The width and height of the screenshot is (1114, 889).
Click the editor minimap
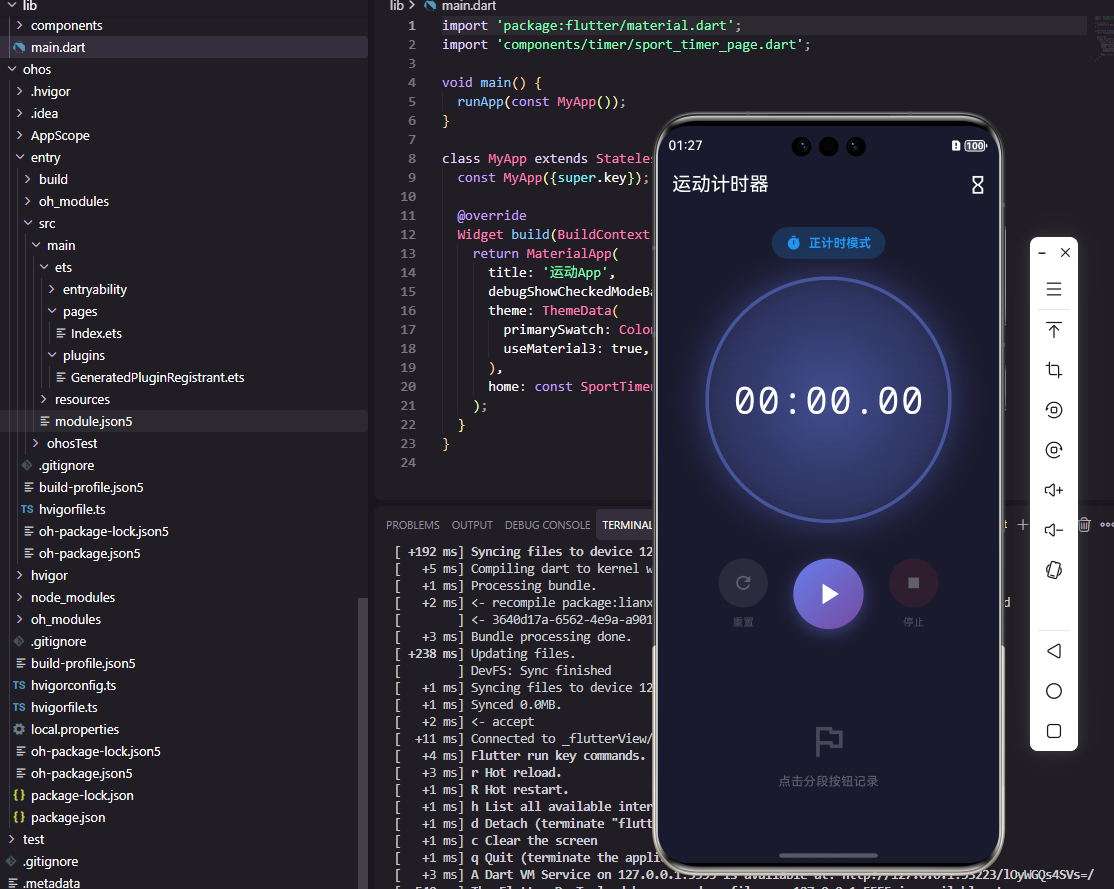click(x=1104, y=39)
